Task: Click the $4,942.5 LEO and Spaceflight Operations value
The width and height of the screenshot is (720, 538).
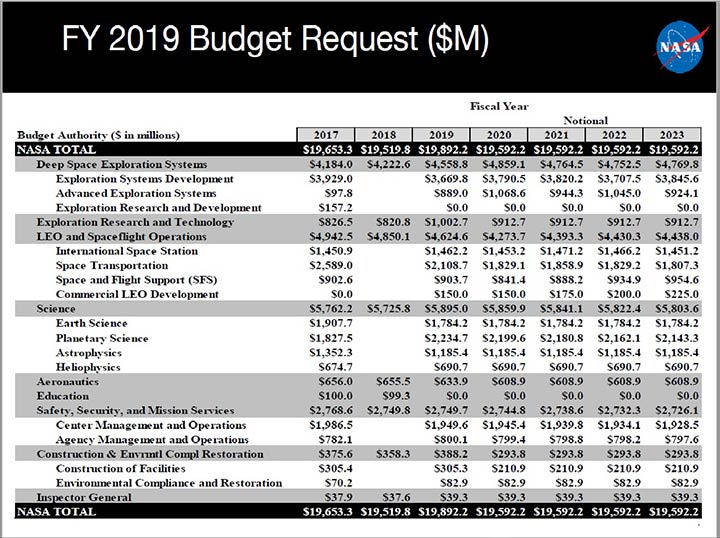Action: pos(331,236)
